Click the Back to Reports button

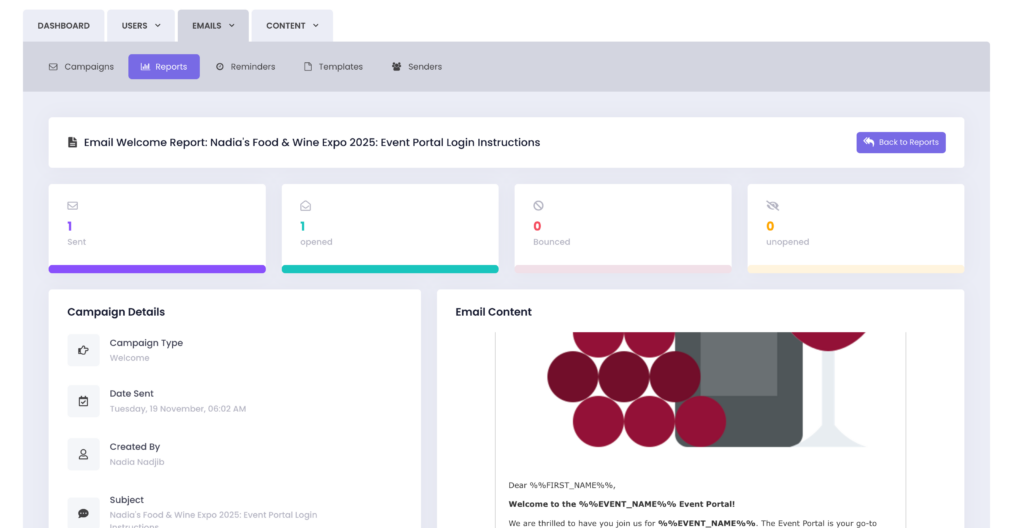(900, 142)
